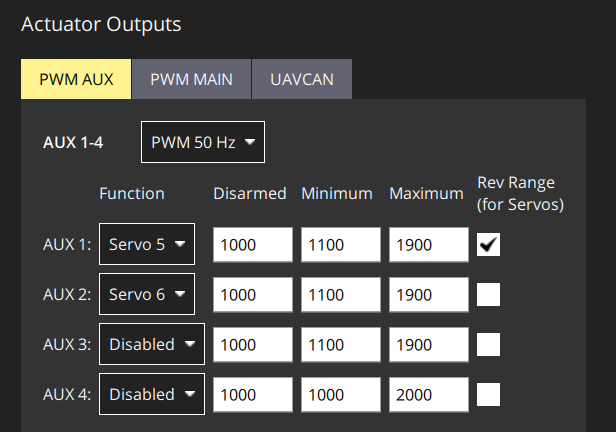The width and height of the screenshot is (616, 432).
Task: Select the AUX 4 Minimum input field
Action: tap(340, 394)
